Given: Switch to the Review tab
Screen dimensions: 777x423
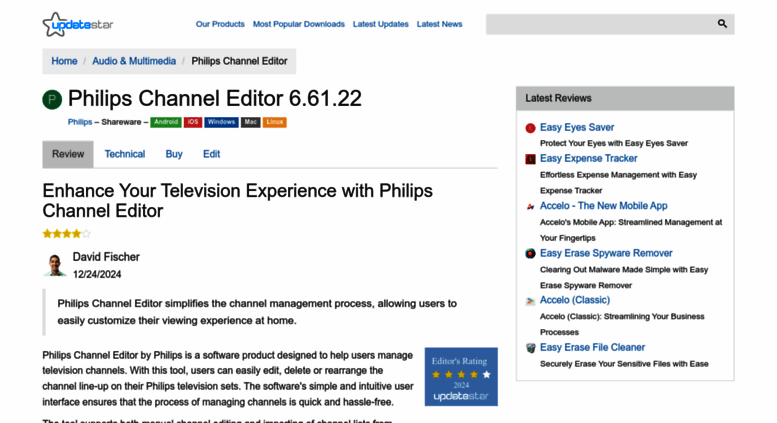Looking at the screenshot, I should pos(68,154).
